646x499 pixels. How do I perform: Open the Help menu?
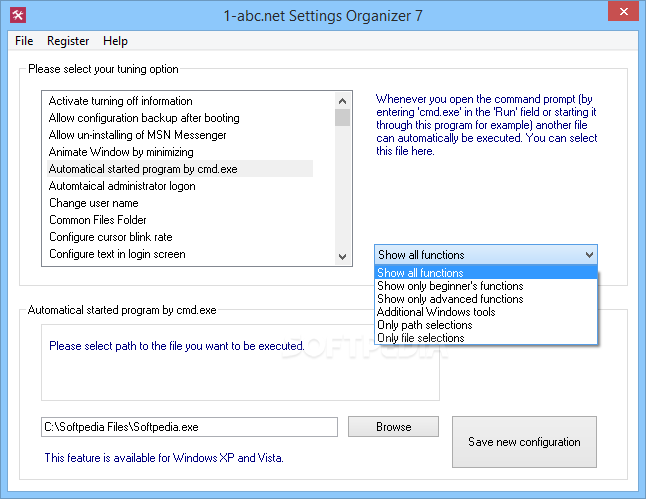pyautogui.click(x=115, y=41)
